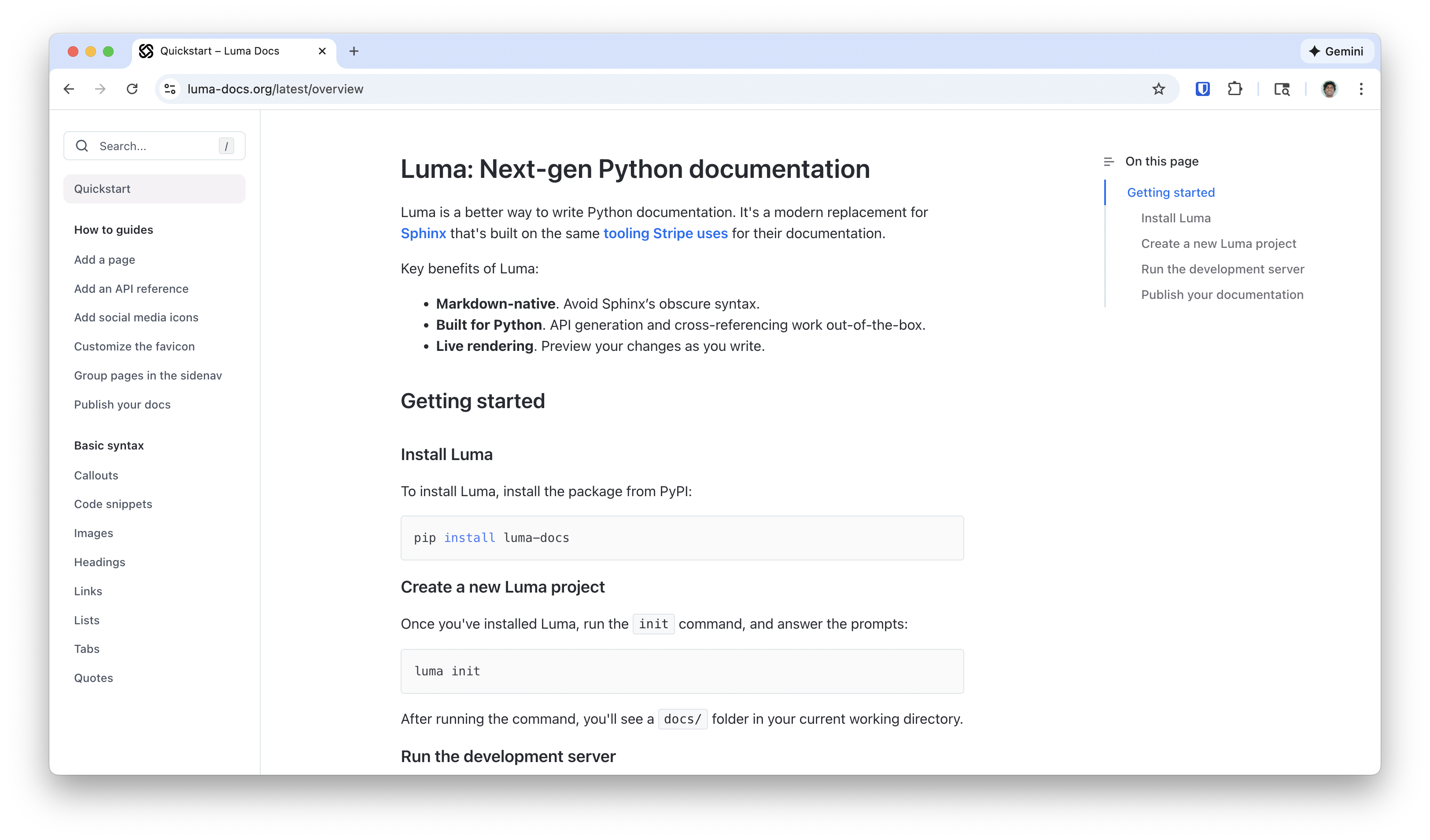Click the inline init code snippet
The image size is (1430, 840).
[x=654, y=624]
